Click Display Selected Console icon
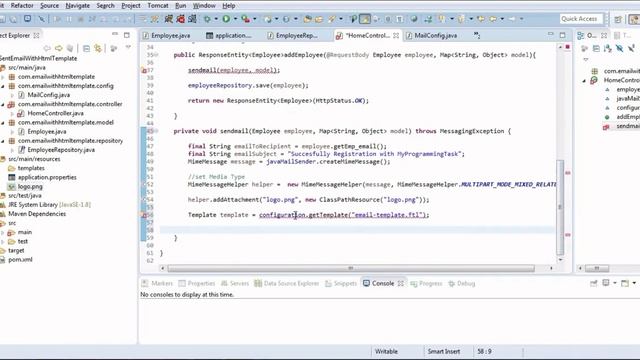Viewport: 640px width, 360px height. tap(606, 283)
